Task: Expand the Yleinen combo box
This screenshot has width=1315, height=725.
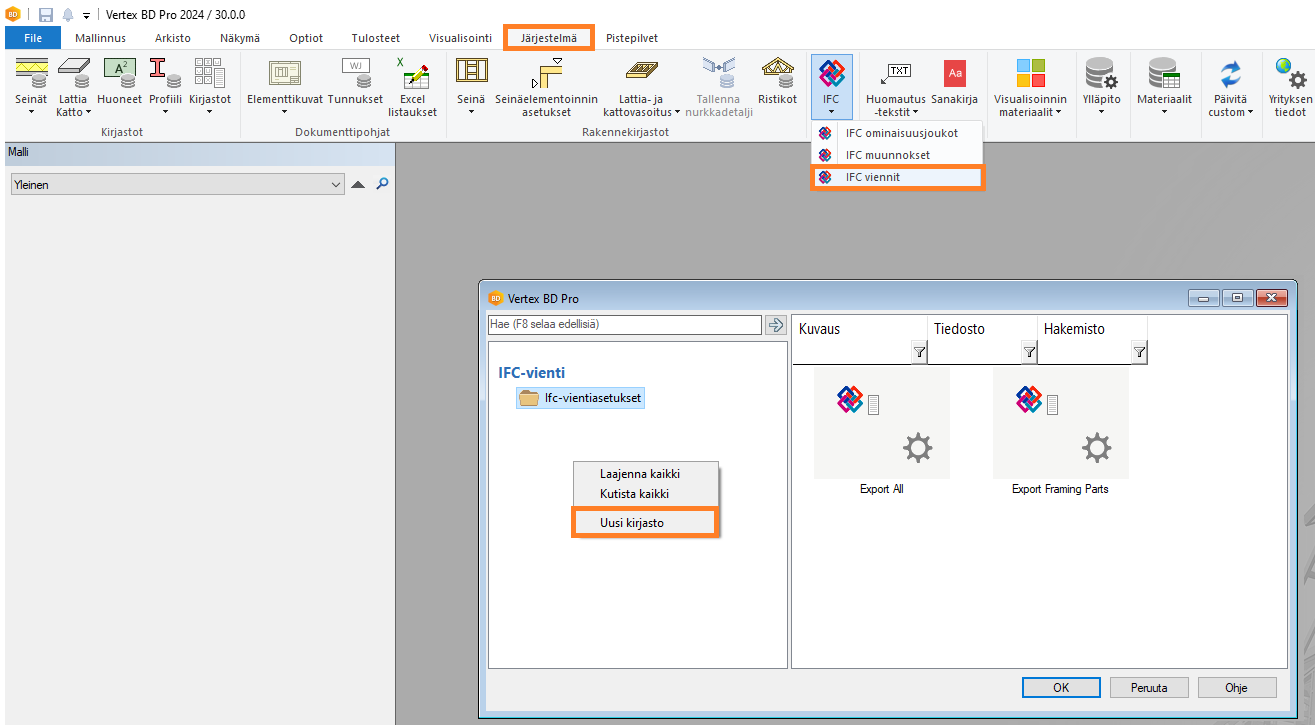Action: pos(336,185)
